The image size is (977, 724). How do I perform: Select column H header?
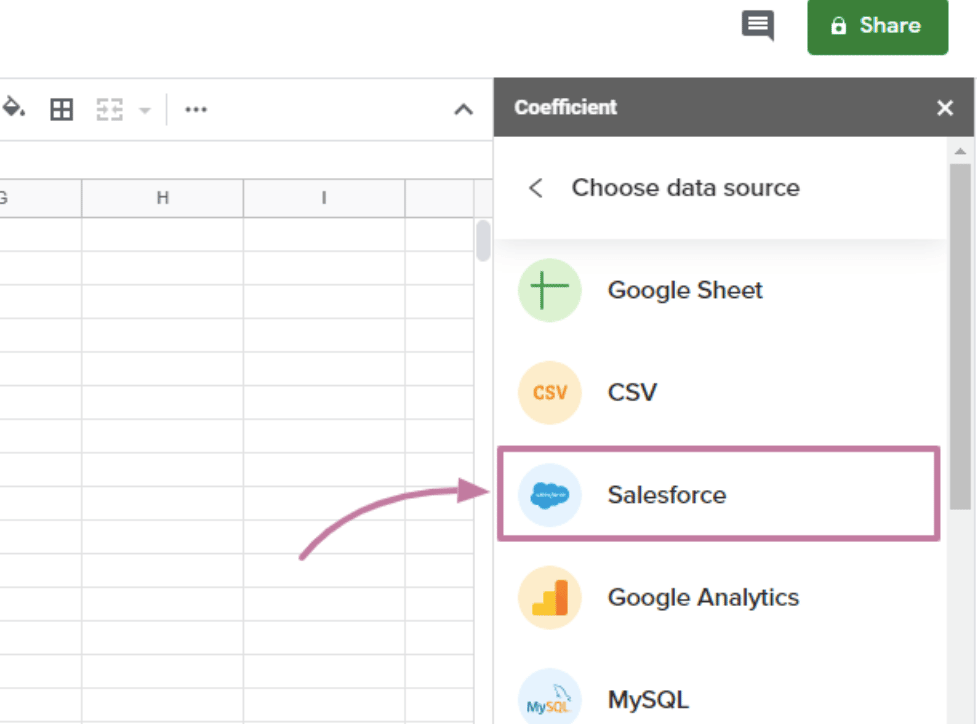tap(163, 198)
